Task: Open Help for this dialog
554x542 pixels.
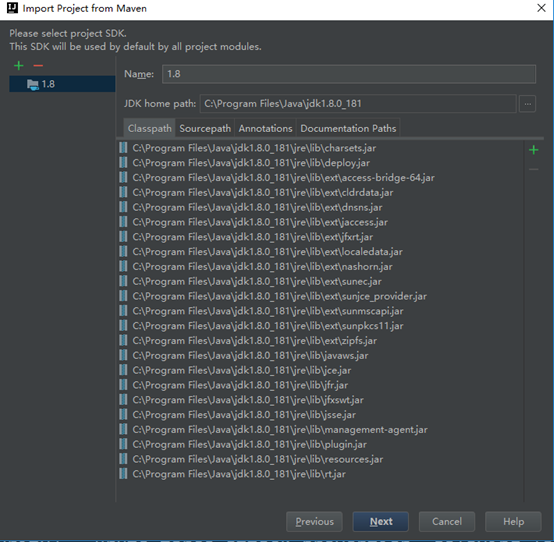Action: 513,522
